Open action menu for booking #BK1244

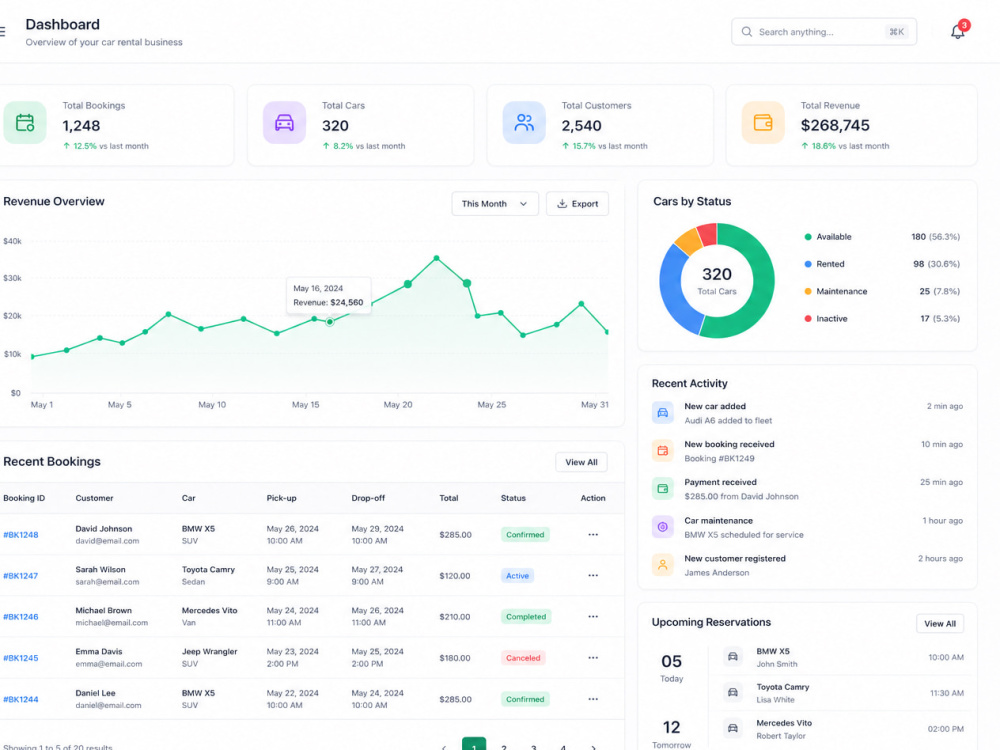pos(593,699)
